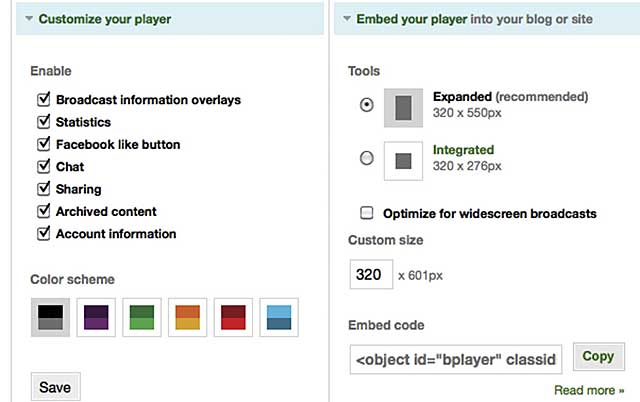
Task: Toggle the Statistics checkbox
Action: [x=43, y=122]
